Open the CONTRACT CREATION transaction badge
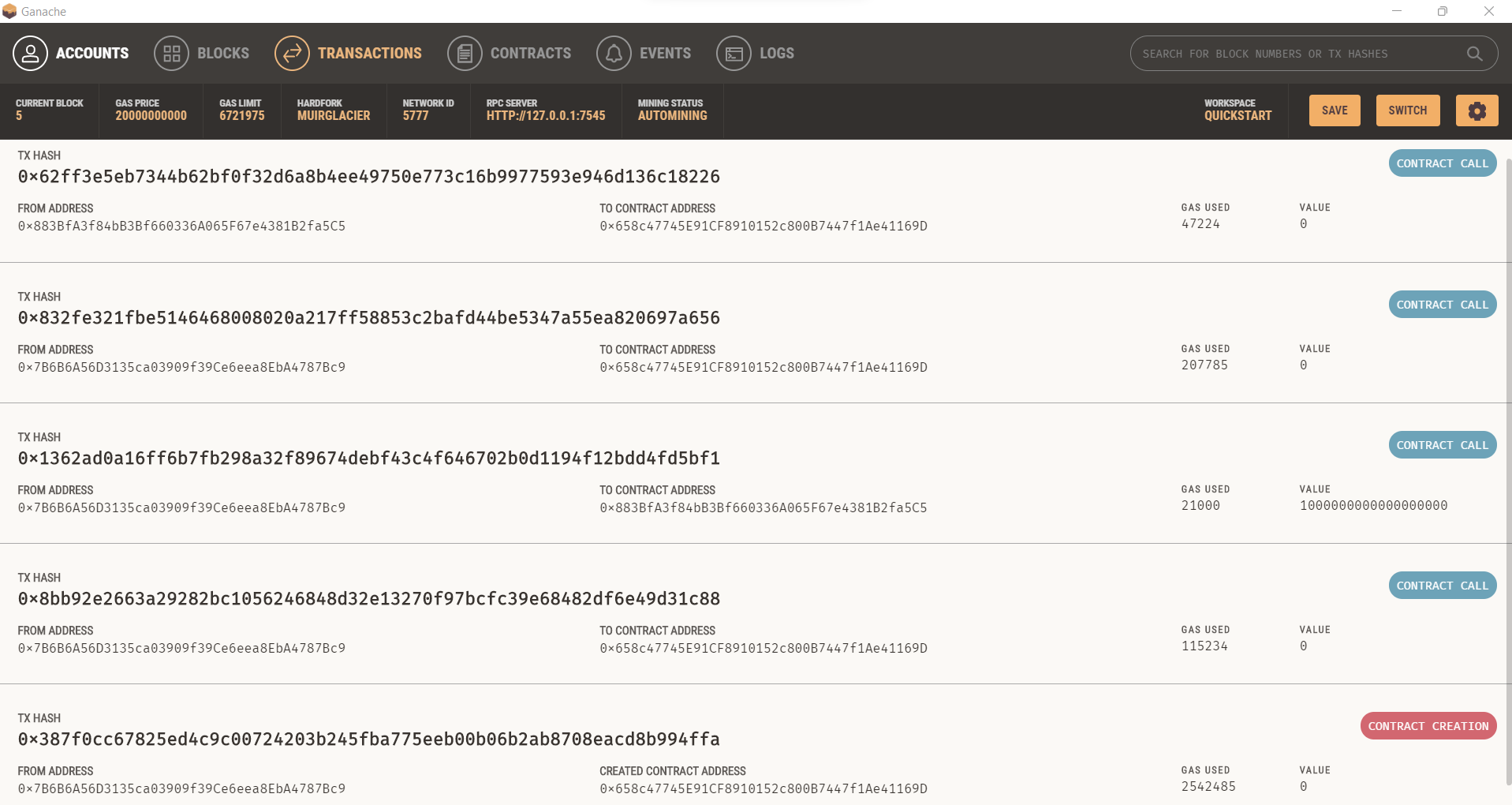1512x805 pixels. [1428, 725]
